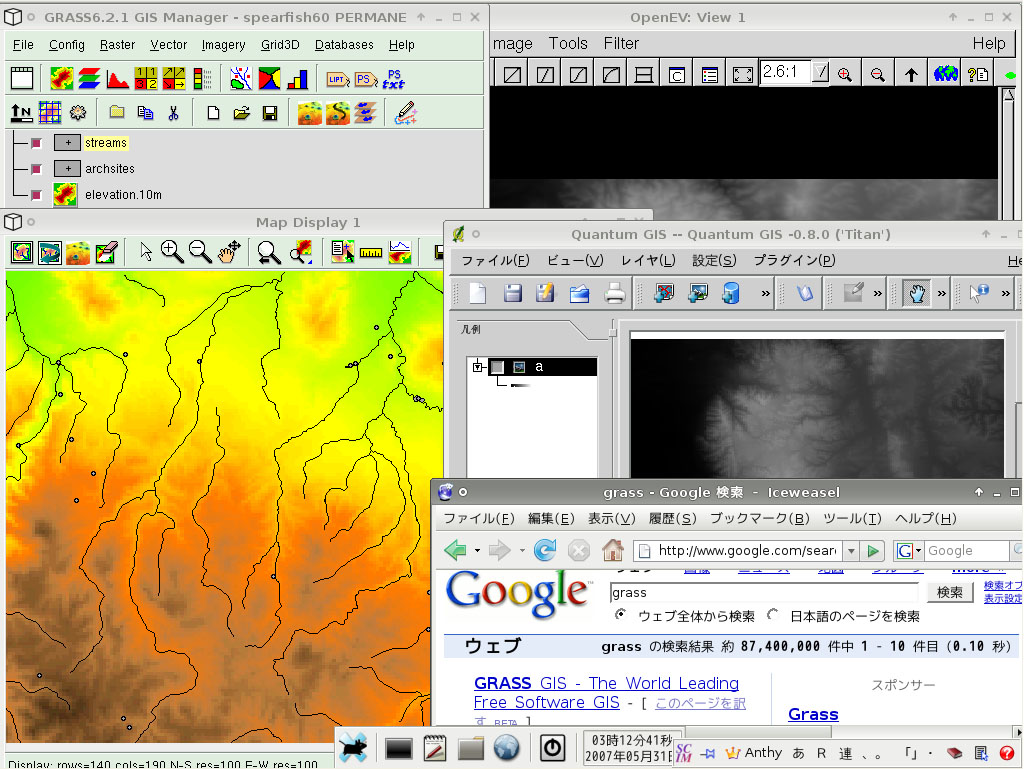The height and width of the screenshot is (769, 1024).
Task: Expand layer a tree node in Quantum GIS
Action: 477,367
